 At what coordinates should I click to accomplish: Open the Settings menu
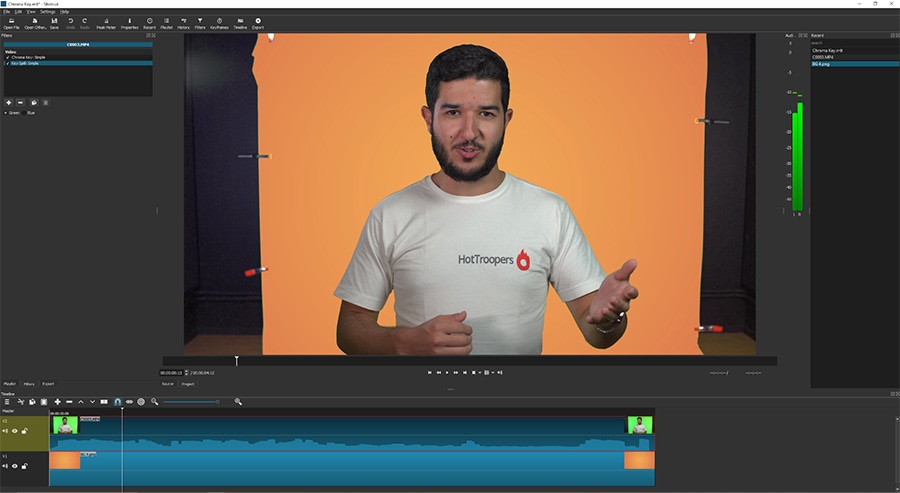point(46,11)
